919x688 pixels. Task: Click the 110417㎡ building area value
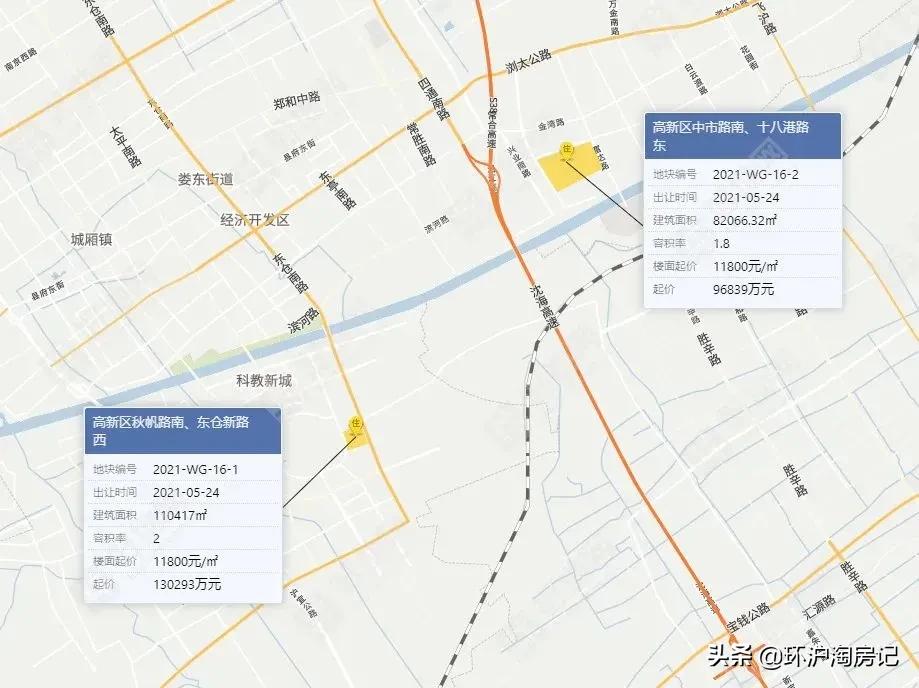[x=180, y=515]
